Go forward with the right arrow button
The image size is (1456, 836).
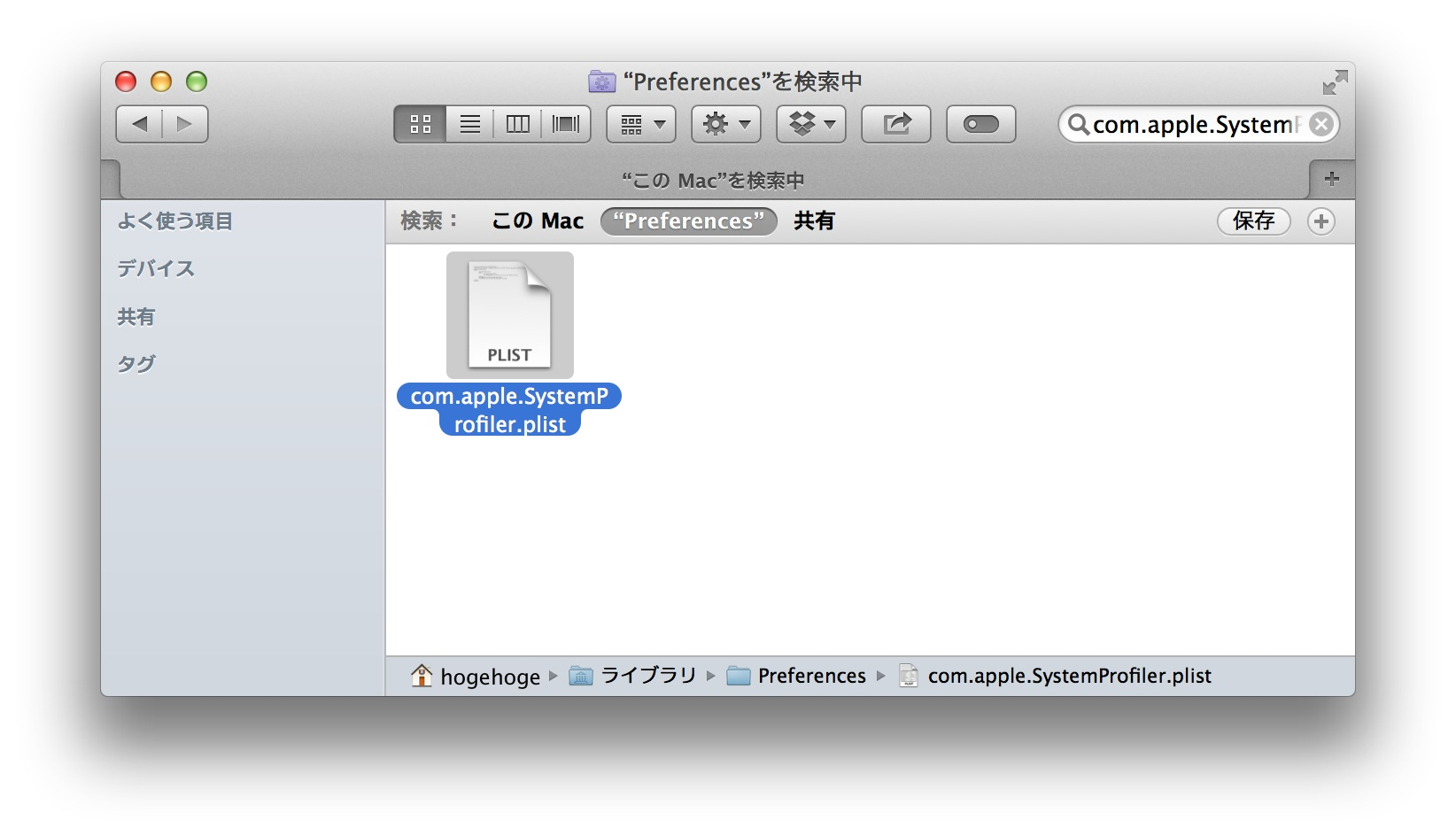[x=185, y=124]
